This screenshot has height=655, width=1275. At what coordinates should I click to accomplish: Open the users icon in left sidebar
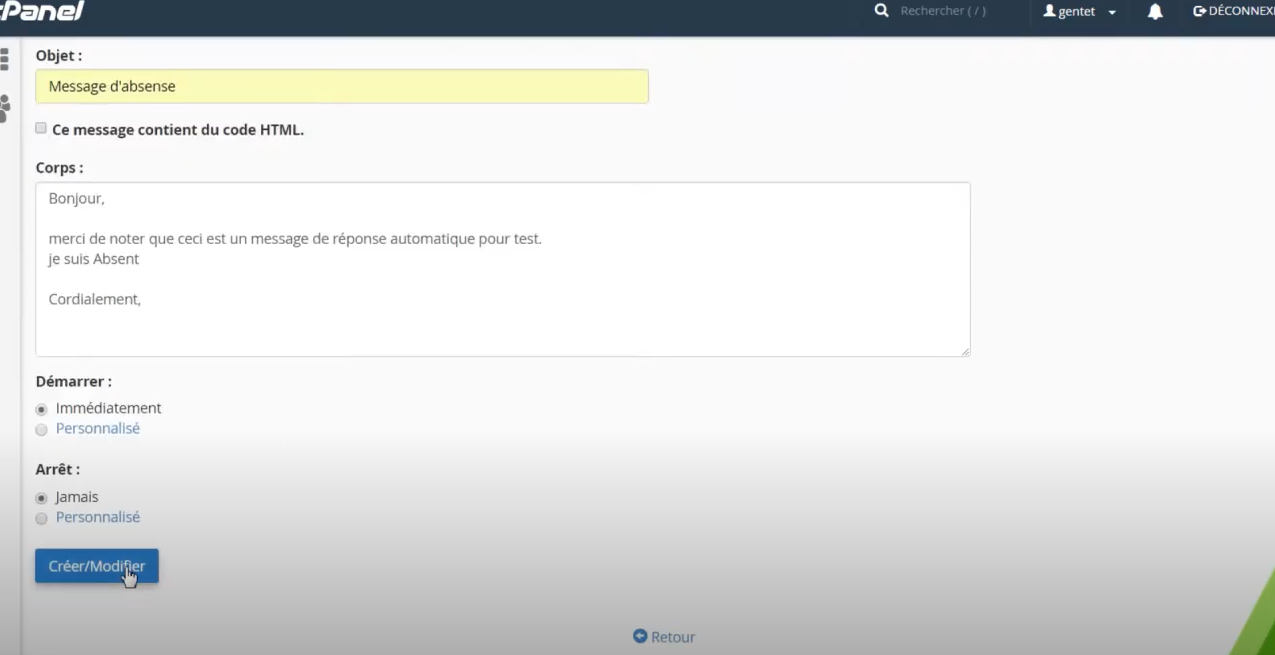click(x=5, y=108)
